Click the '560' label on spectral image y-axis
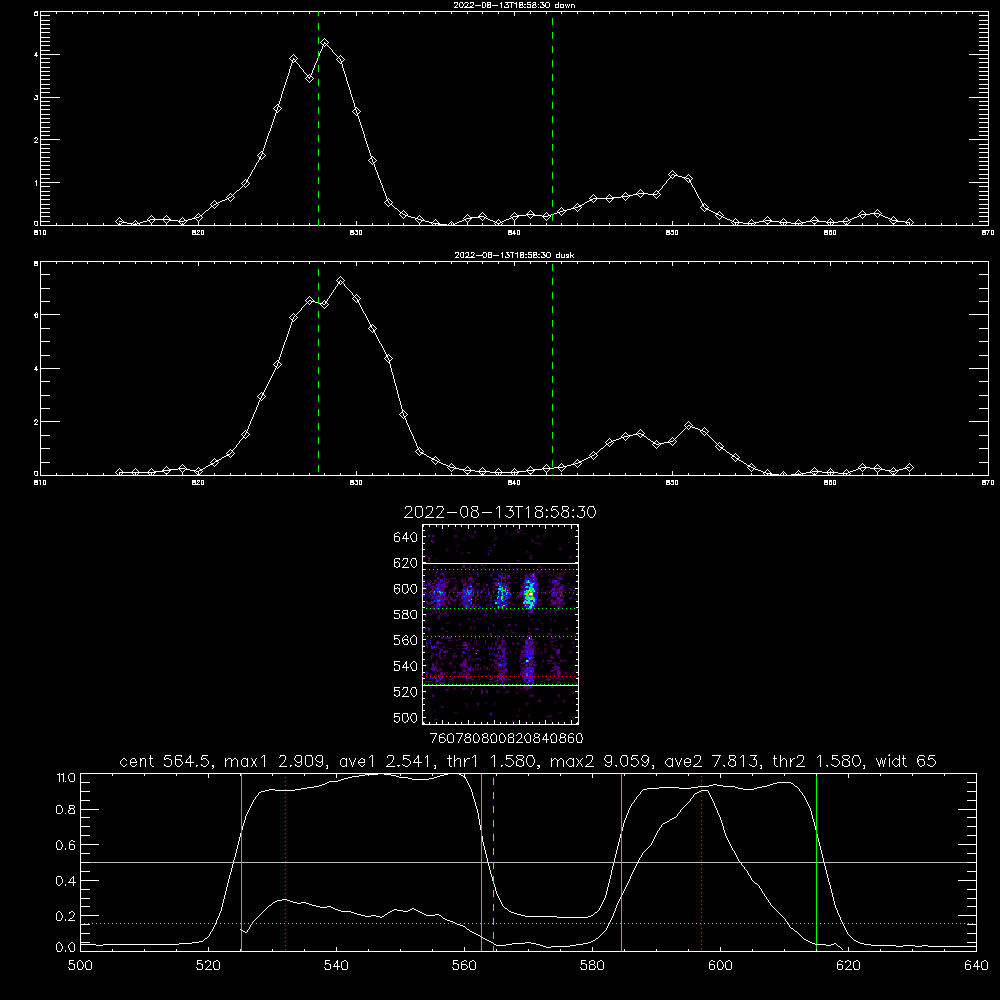 (406, 640)
